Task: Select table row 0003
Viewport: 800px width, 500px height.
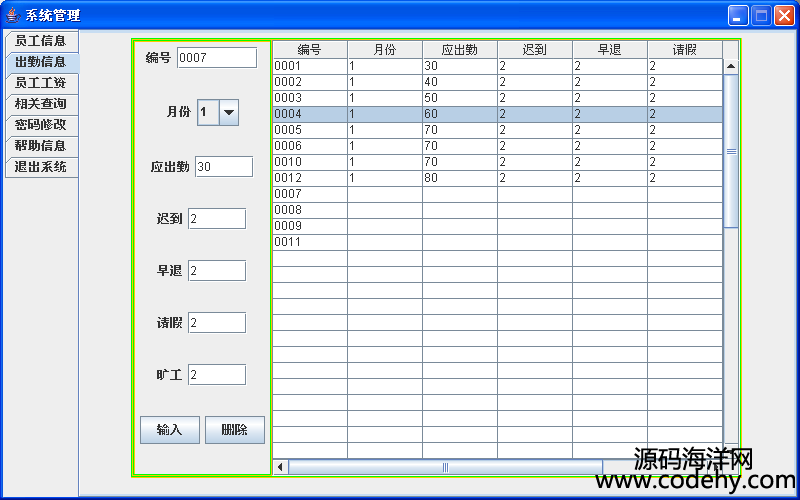Action: [x=497, y=98]
